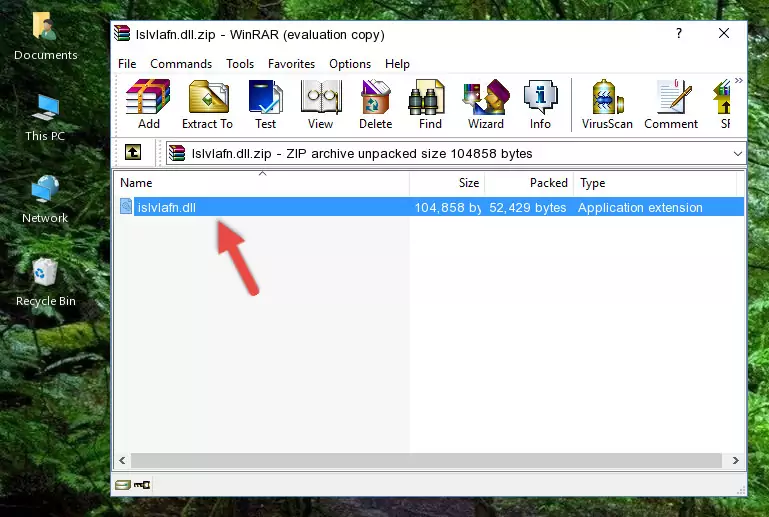Viewport: 769px width, 517px height.
Task: Open the Comment tool
Action: click(x=671, y=104)
